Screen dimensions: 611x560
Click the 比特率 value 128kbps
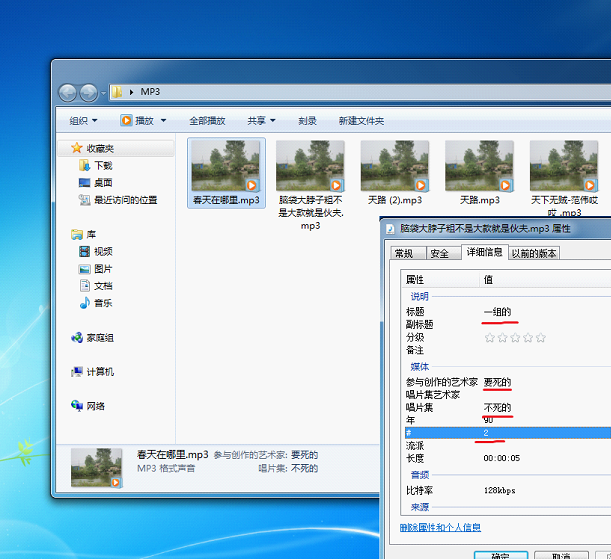500,491
